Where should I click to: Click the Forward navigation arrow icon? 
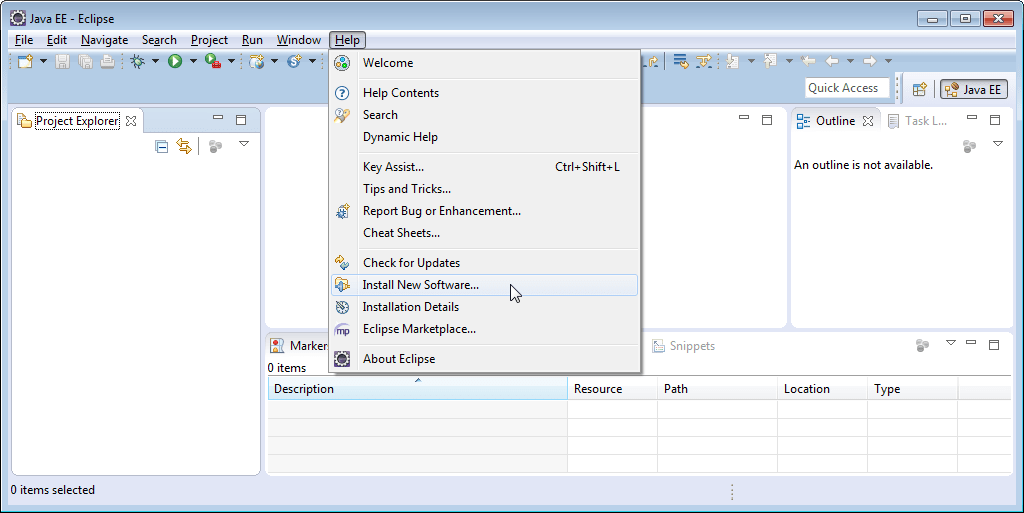click(870, 61)
